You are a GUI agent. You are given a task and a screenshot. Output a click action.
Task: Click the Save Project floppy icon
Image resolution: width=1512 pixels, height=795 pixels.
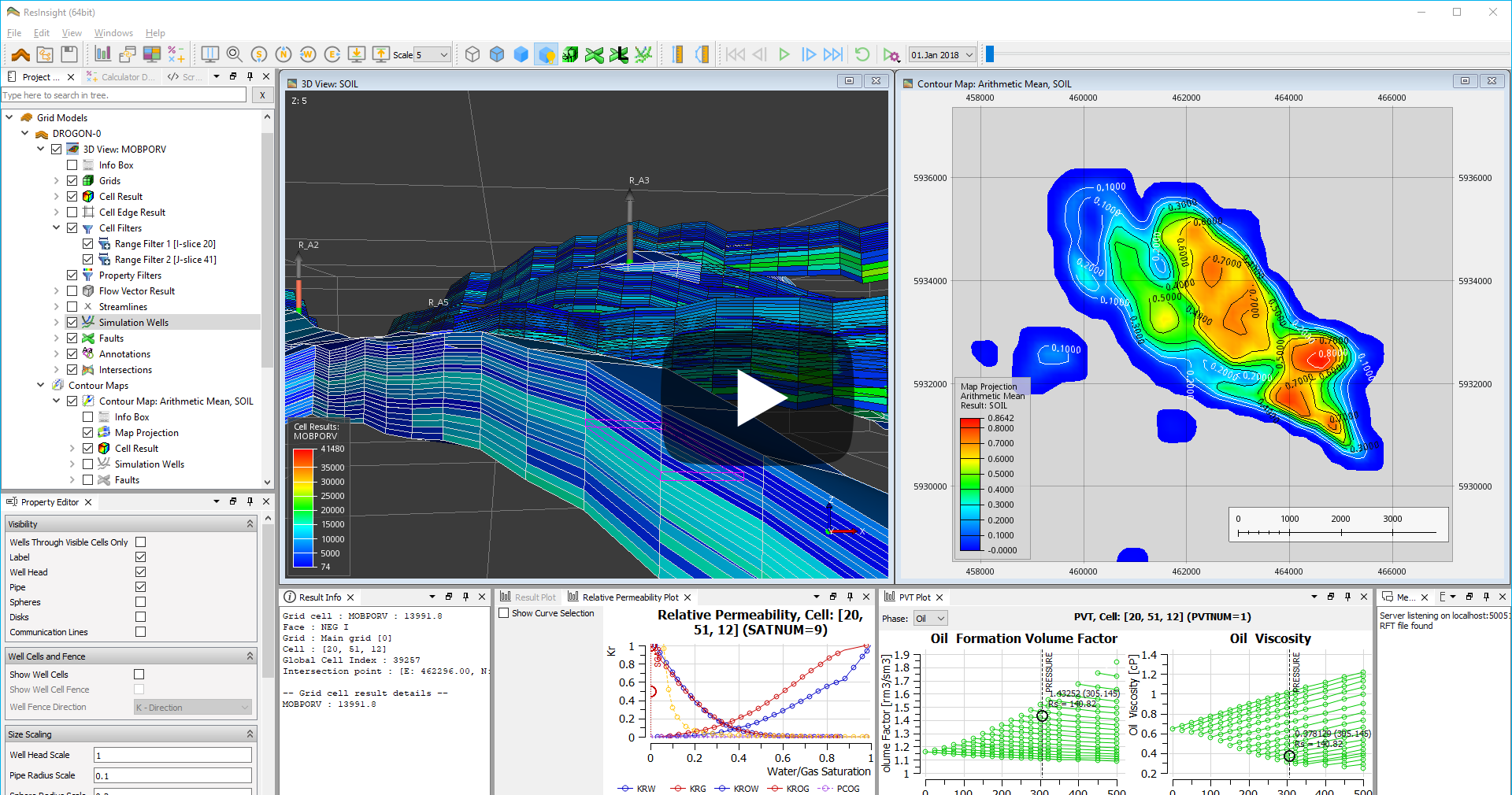pos(69,54)
